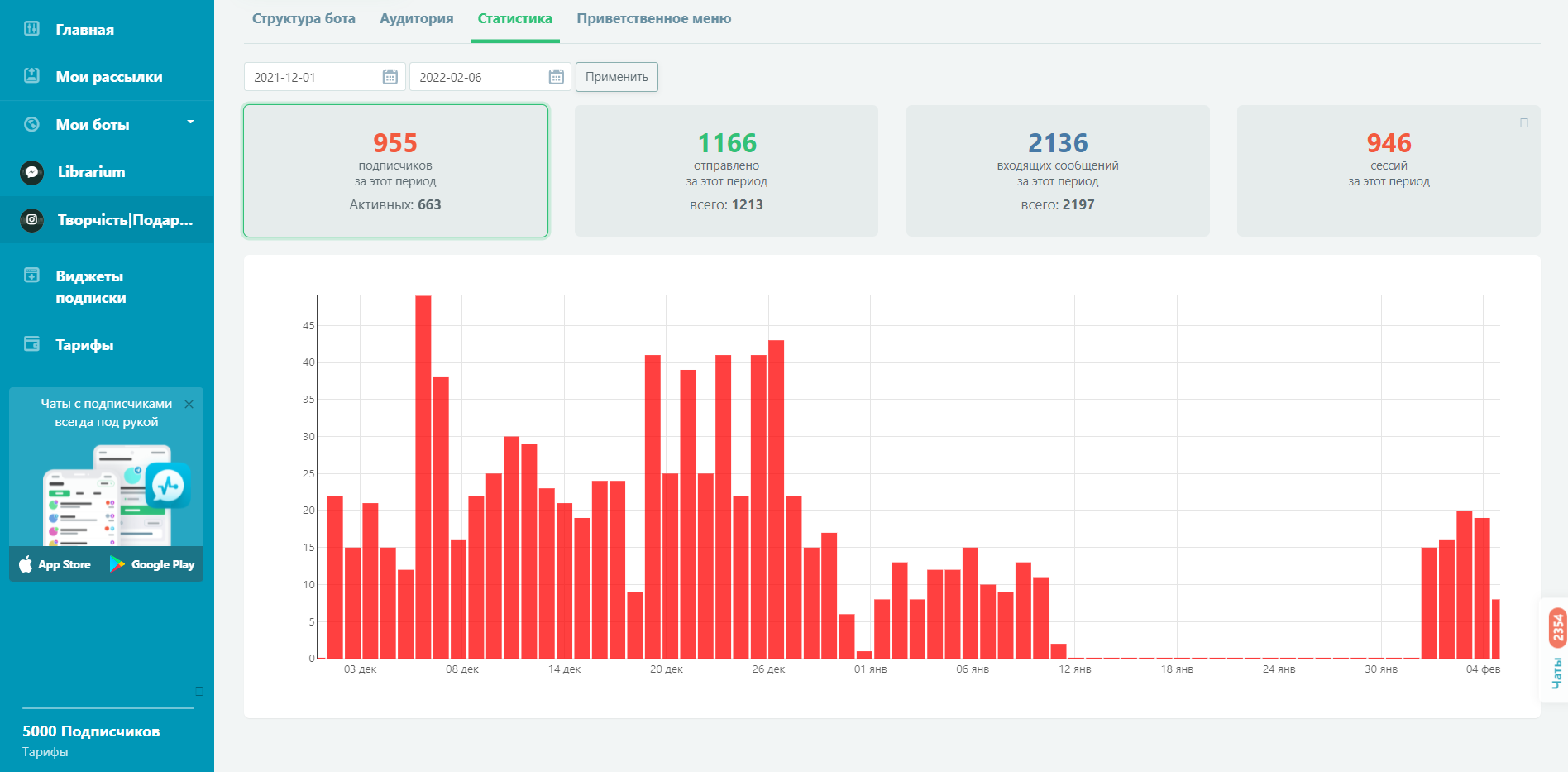Open calendar picker for start date
This screenshot has width=1568, height=772.
[390, 77]
